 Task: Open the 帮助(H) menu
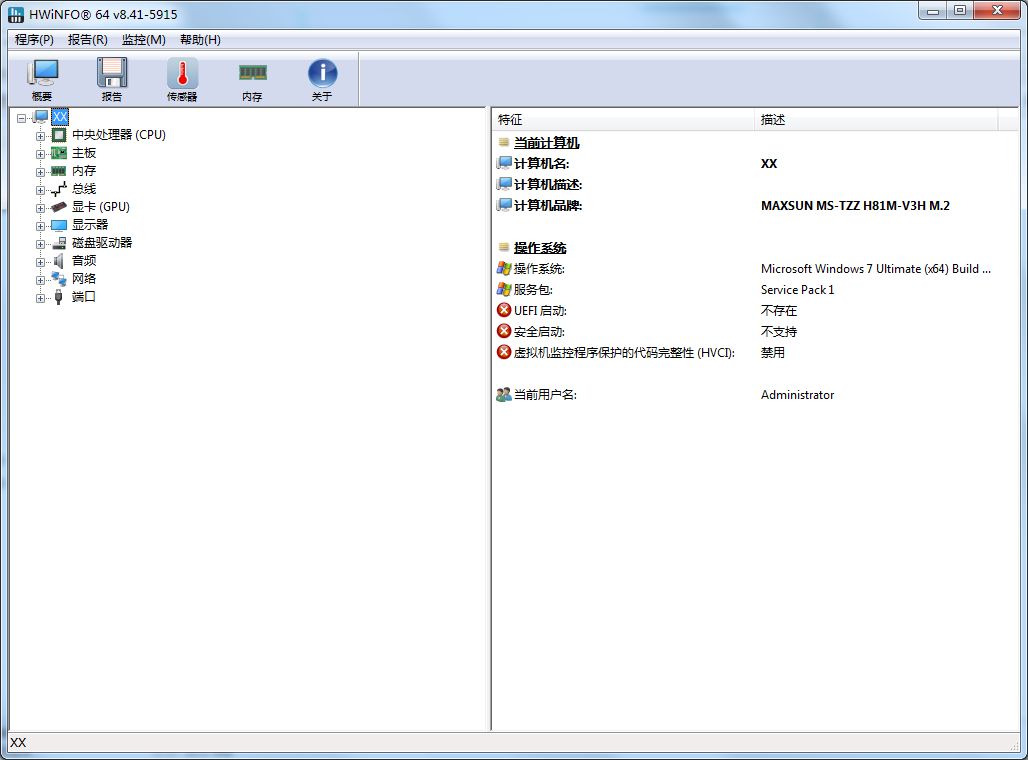pos(200,40)
